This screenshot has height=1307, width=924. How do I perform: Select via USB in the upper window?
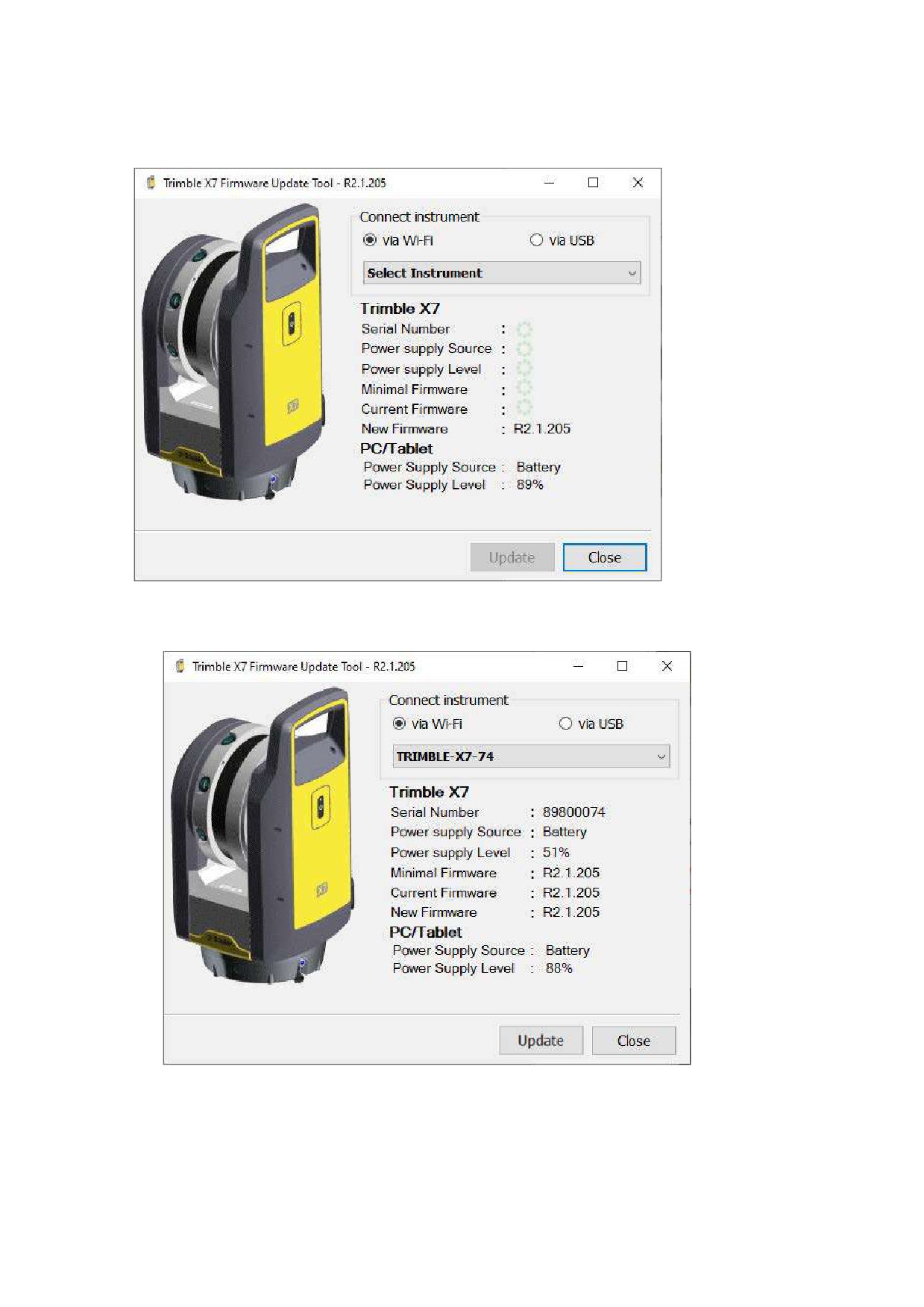point(562,240)
